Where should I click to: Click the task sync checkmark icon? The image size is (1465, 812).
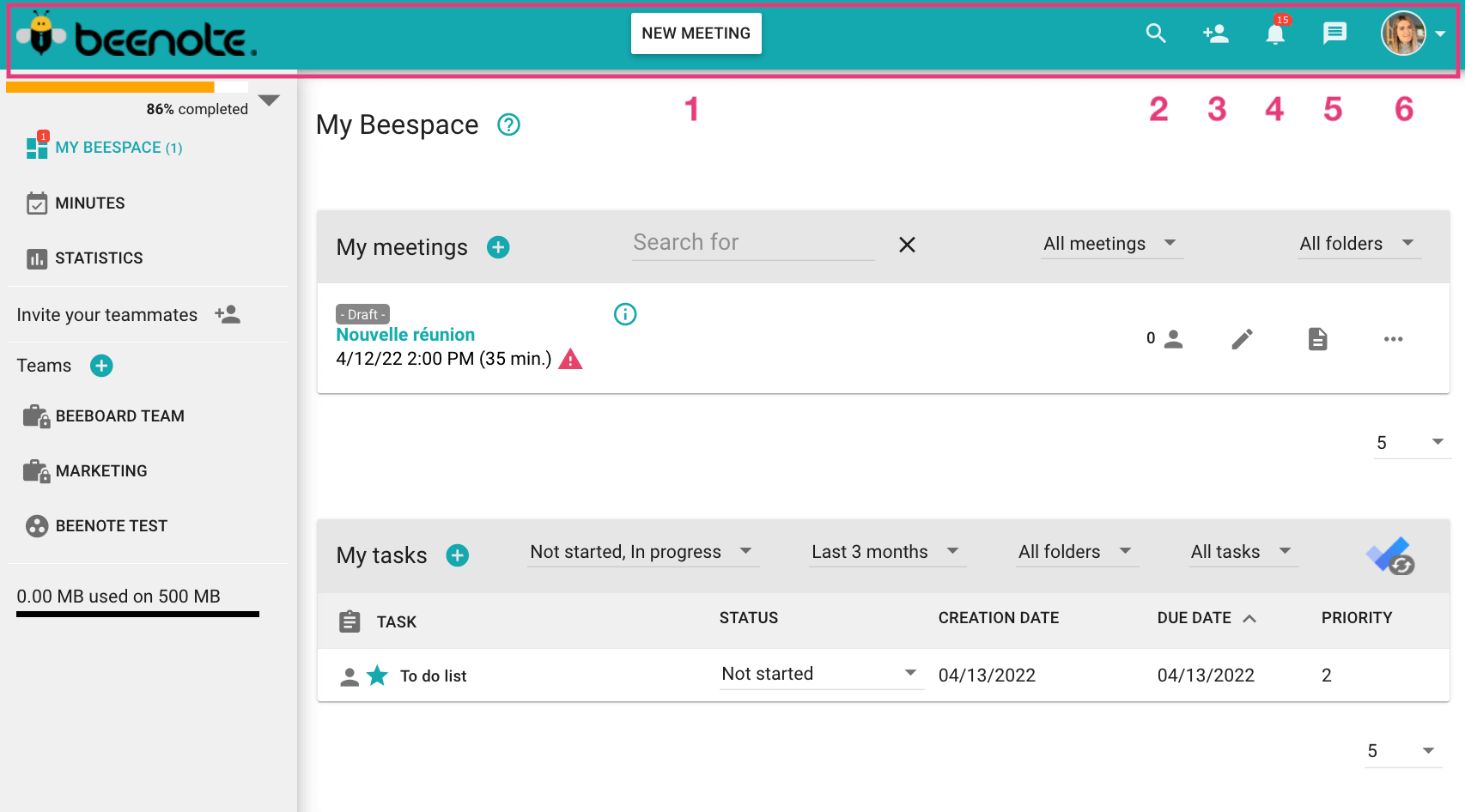(x=1390, y=556)
